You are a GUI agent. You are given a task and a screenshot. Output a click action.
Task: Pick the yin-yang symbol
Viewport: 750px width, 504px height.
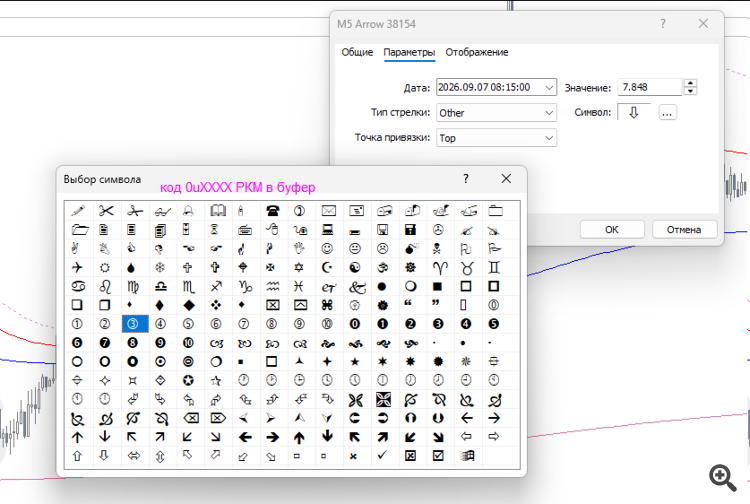pyautogui.click(x=355, y=267)
